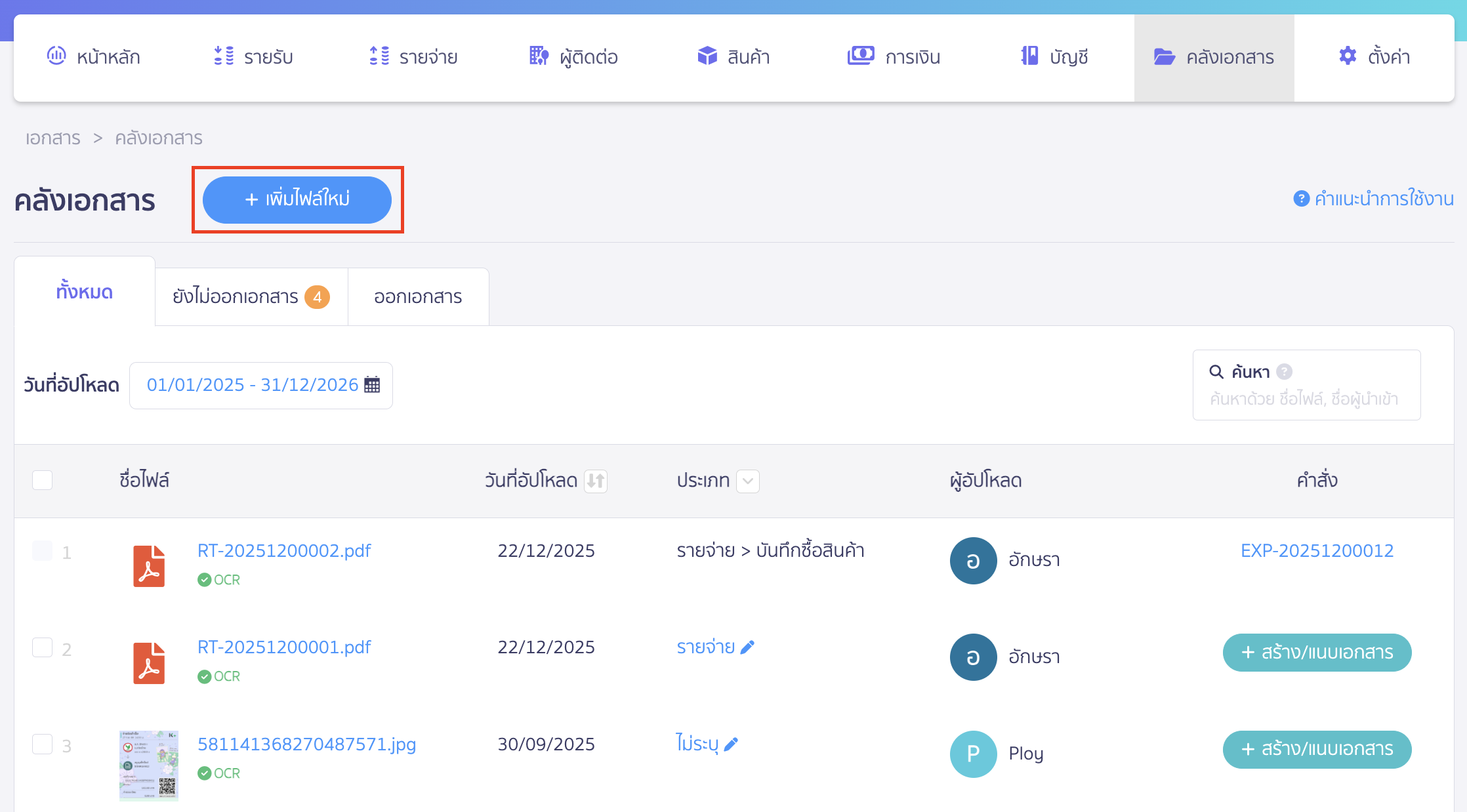
Task: Click the help question mark beside ค้นหา
Action: [1285, 372]
